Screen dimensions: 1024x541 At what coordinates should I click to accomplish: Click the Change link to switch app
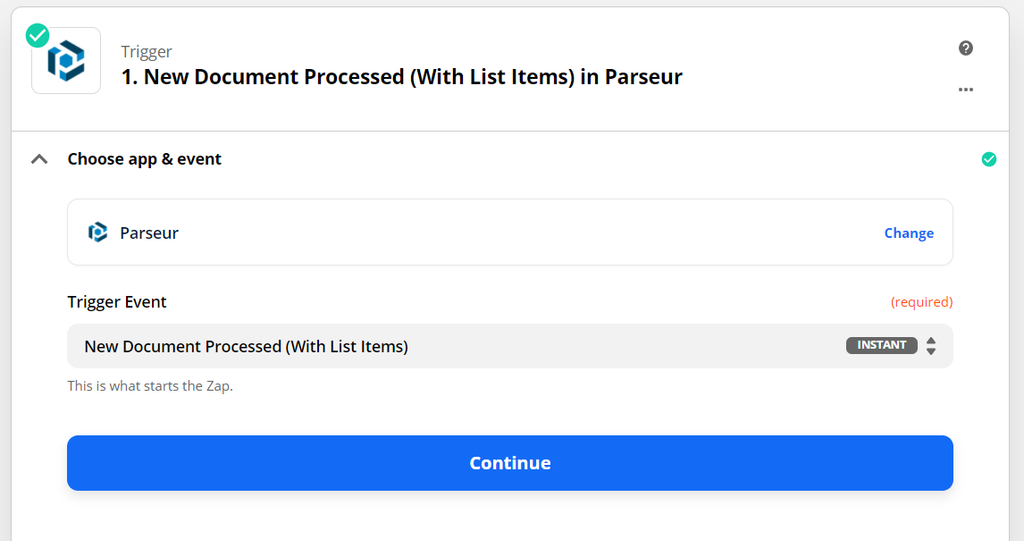pyautogui.click(x=908, y=233)
